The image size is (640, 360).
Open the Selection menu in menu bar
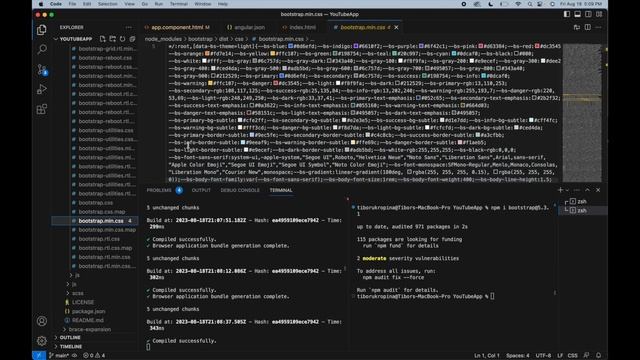coord(108,4)
